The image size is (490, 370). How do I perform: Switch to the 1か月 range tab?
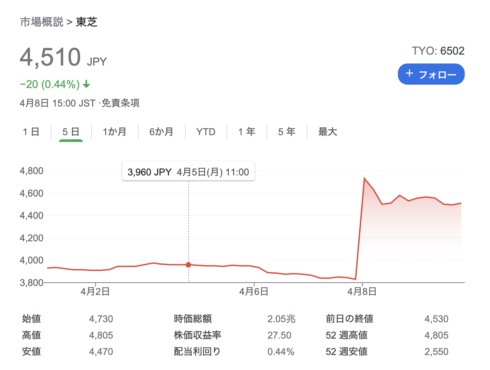point(114,132)
